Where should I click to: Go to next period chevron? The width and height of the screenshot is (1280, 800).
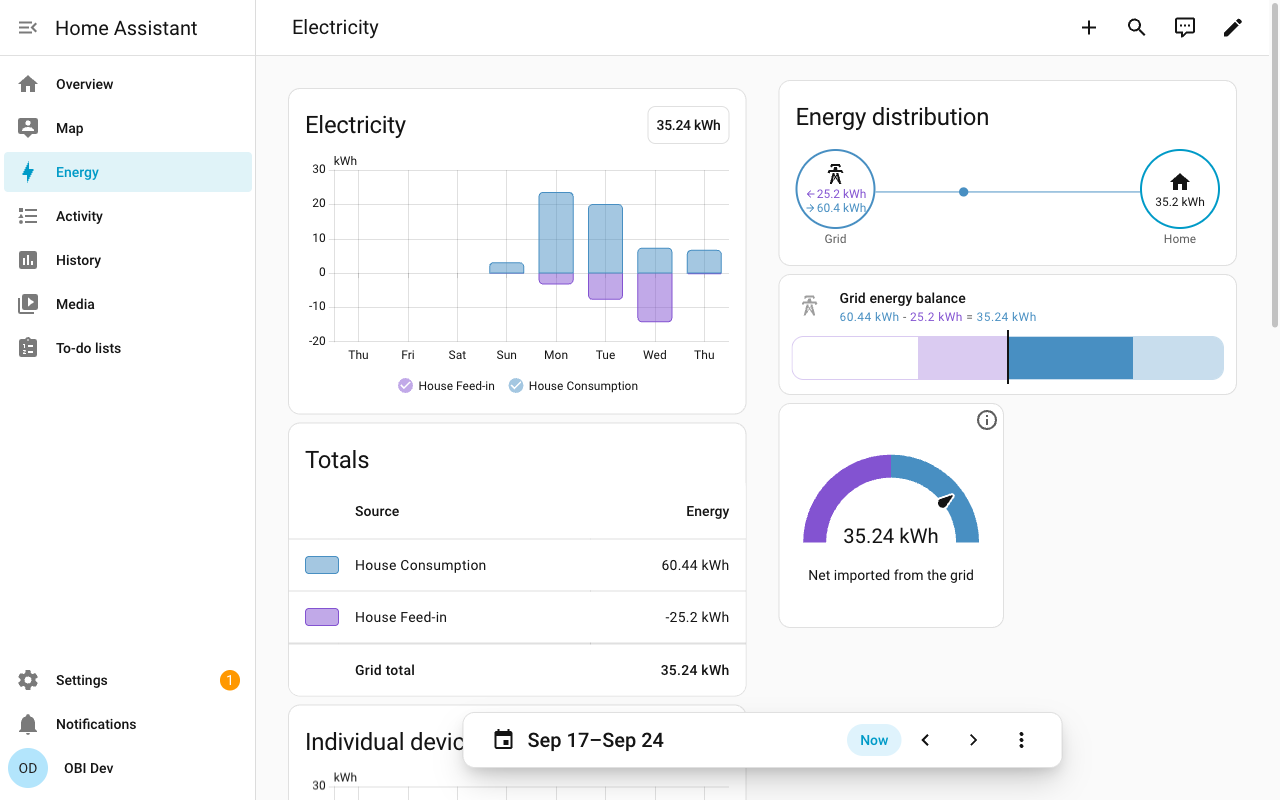click(973, 740)
